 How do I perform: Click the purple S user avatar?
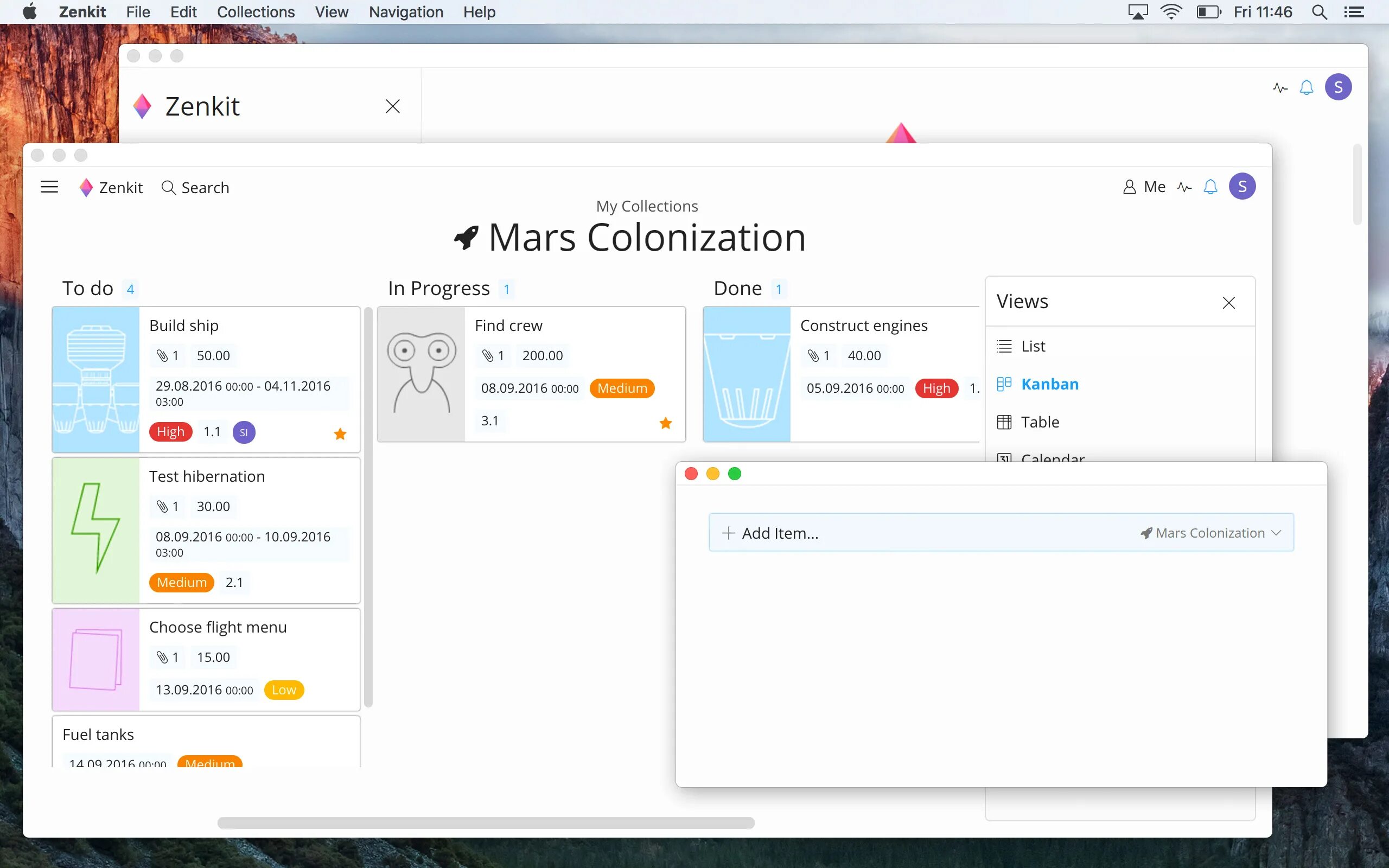(x=1242, y=187)
